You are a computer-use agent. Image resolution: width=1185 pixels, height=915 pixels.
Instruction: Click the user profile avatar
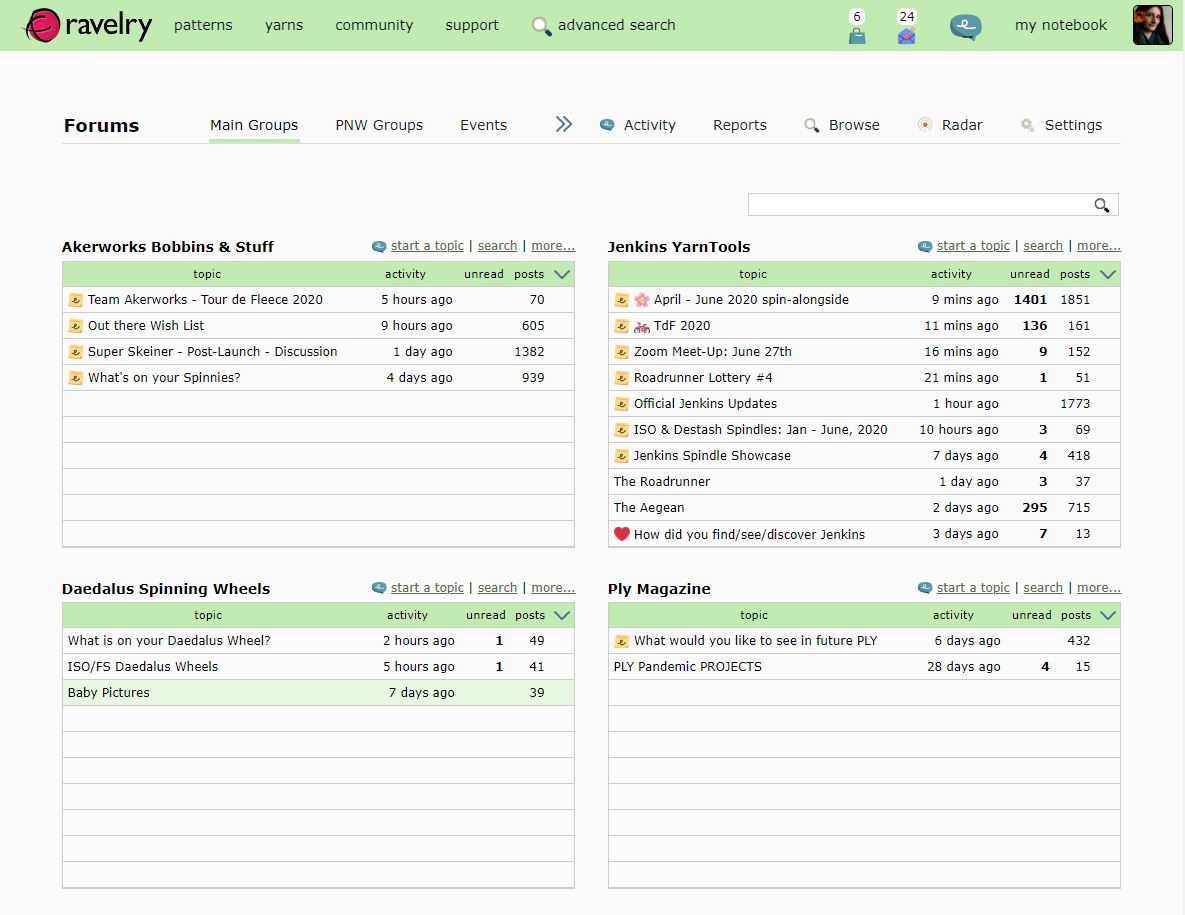[1152, 25]
